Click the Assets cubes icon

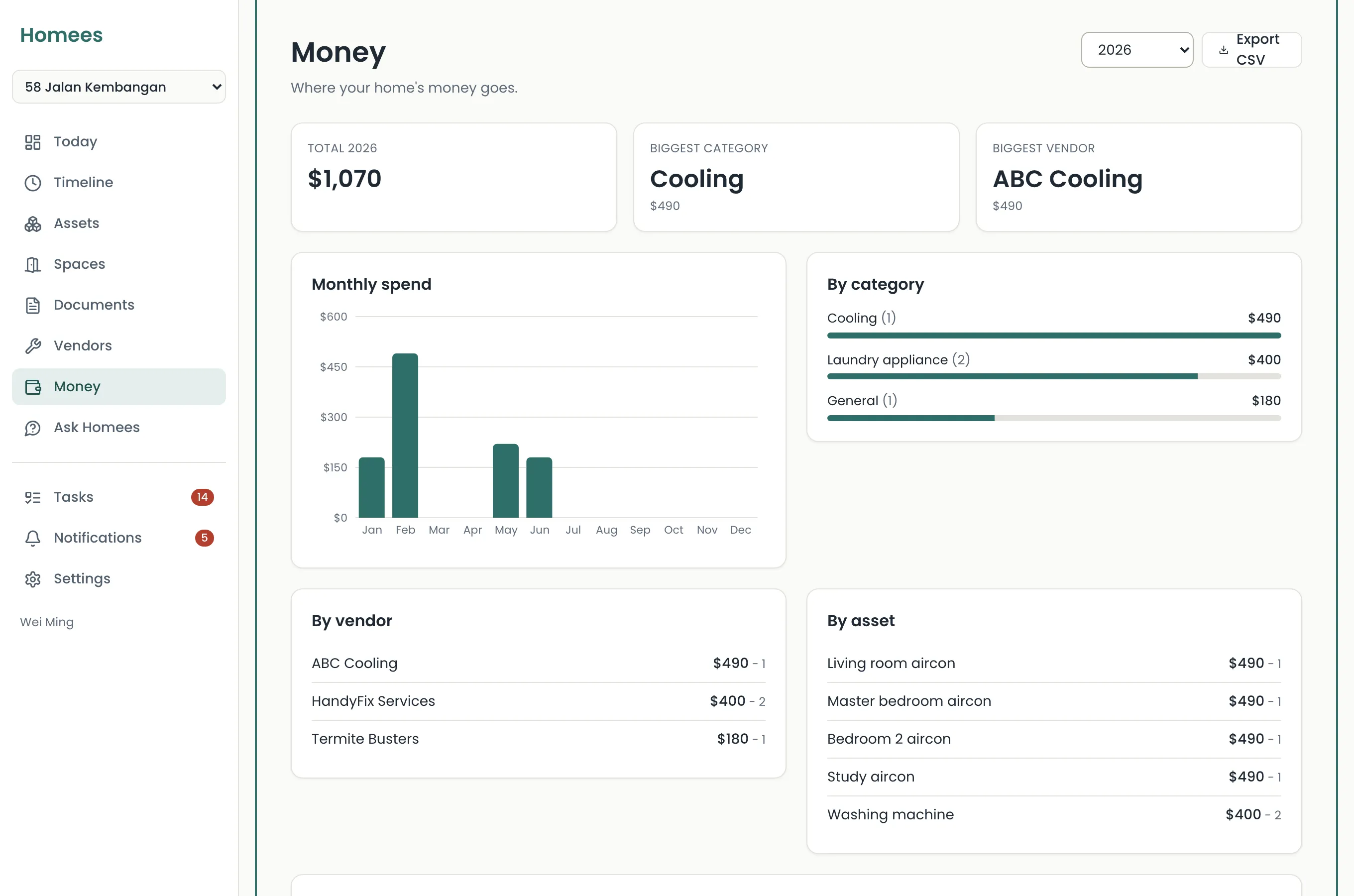pos(32,224)
